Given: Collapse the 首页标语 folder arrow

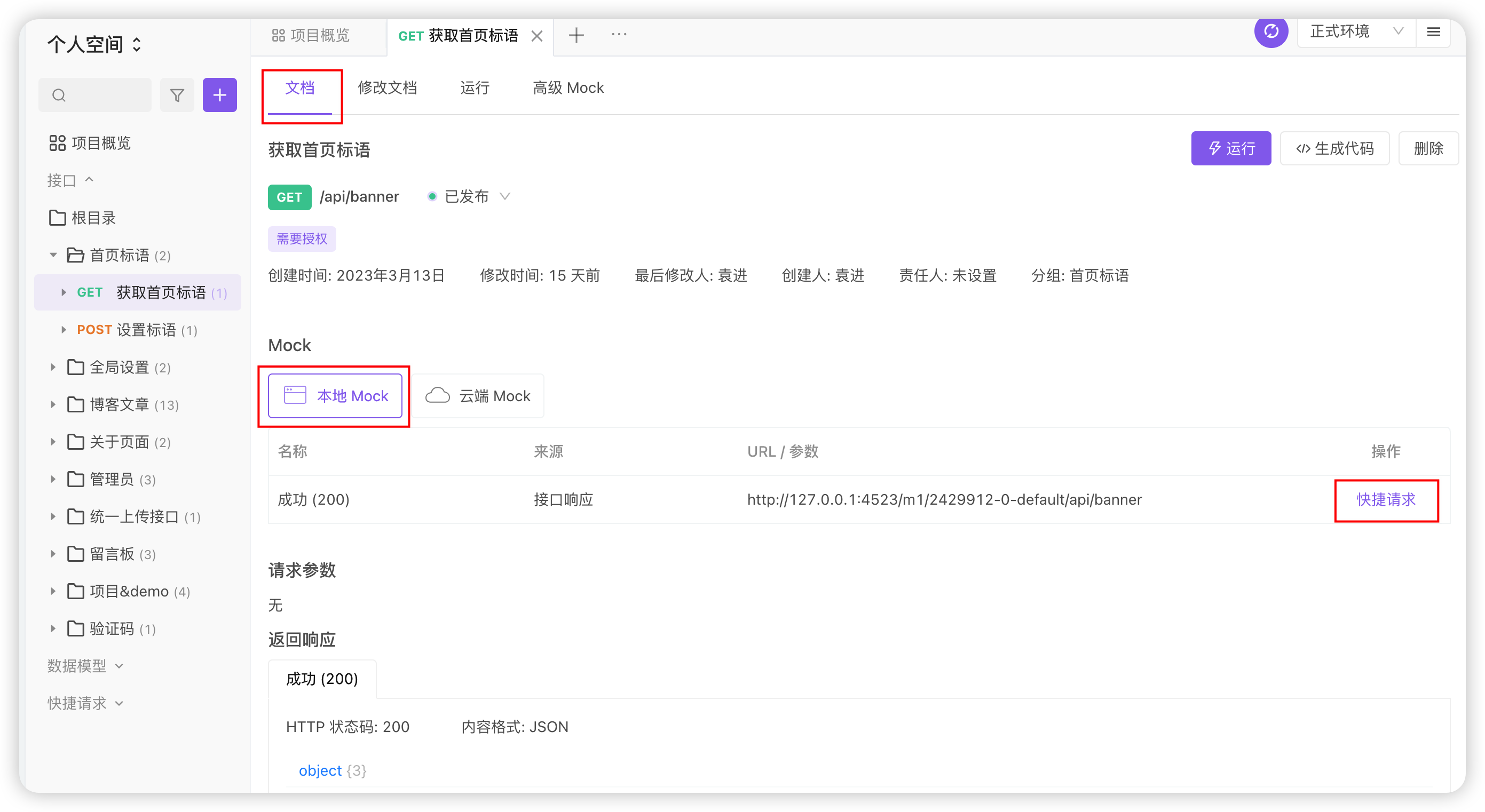Looking at the screenshot, I should pos(53,254).
